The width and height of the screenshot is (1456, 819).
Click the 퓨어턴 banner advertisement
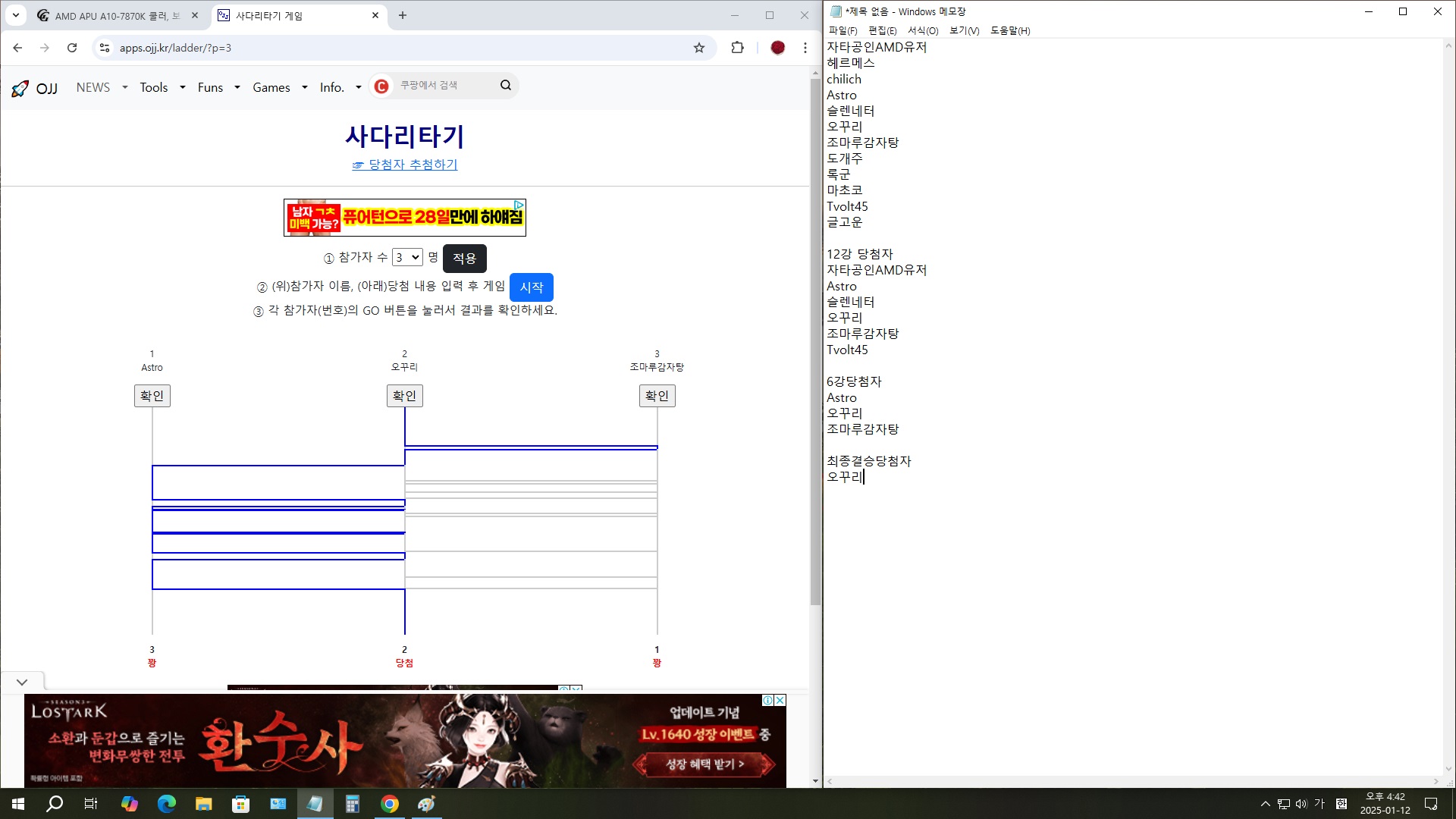pyautogui.click(x=405, y=218)
